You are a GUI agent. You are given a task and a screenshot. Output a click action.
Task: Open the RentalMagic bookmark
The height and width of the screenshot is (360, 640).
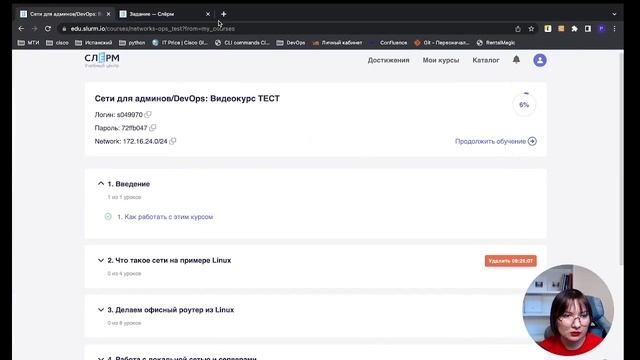click(496, 42)
